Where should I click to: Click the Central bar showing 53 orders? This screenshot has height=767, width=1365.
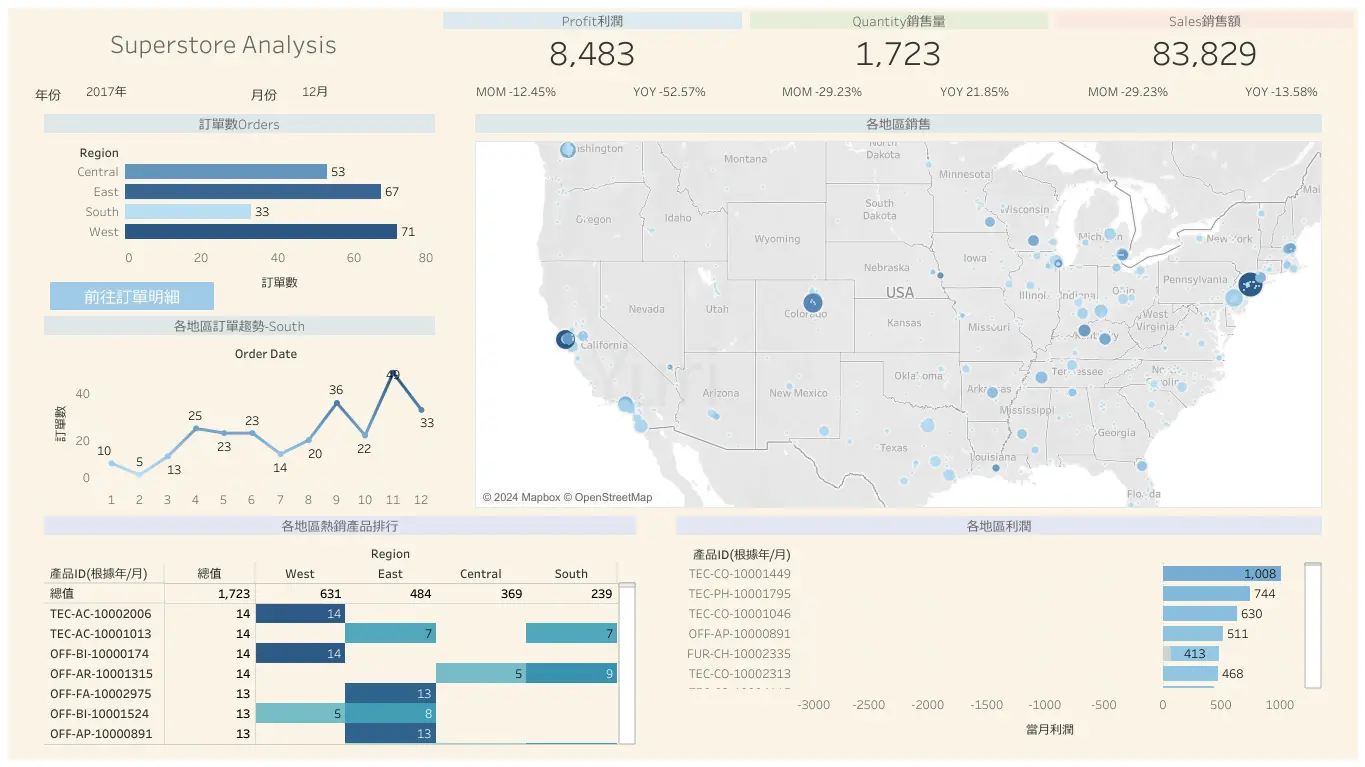click(x=226, y=172)
